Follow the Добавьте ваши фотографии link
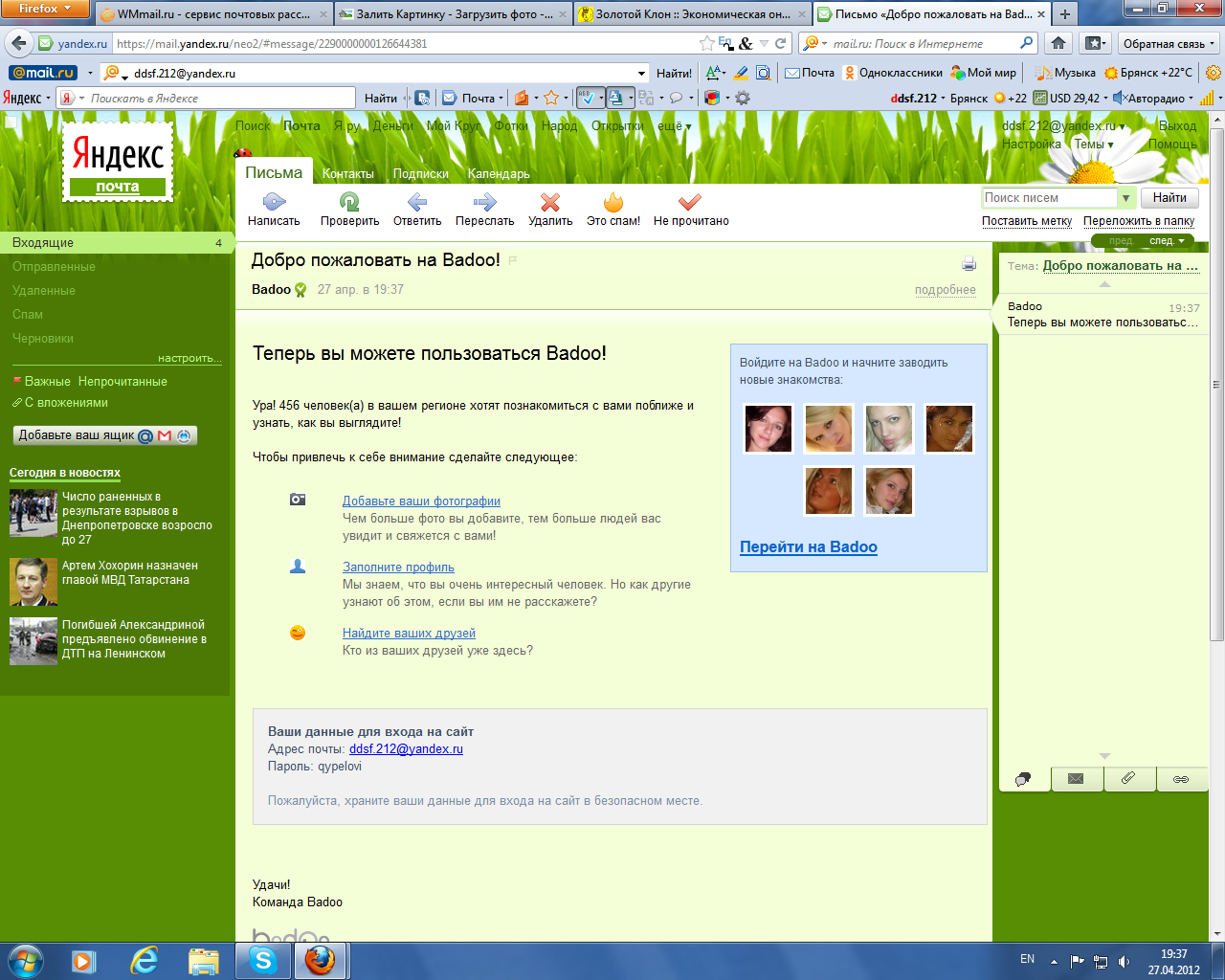 [x=421, y=501]
